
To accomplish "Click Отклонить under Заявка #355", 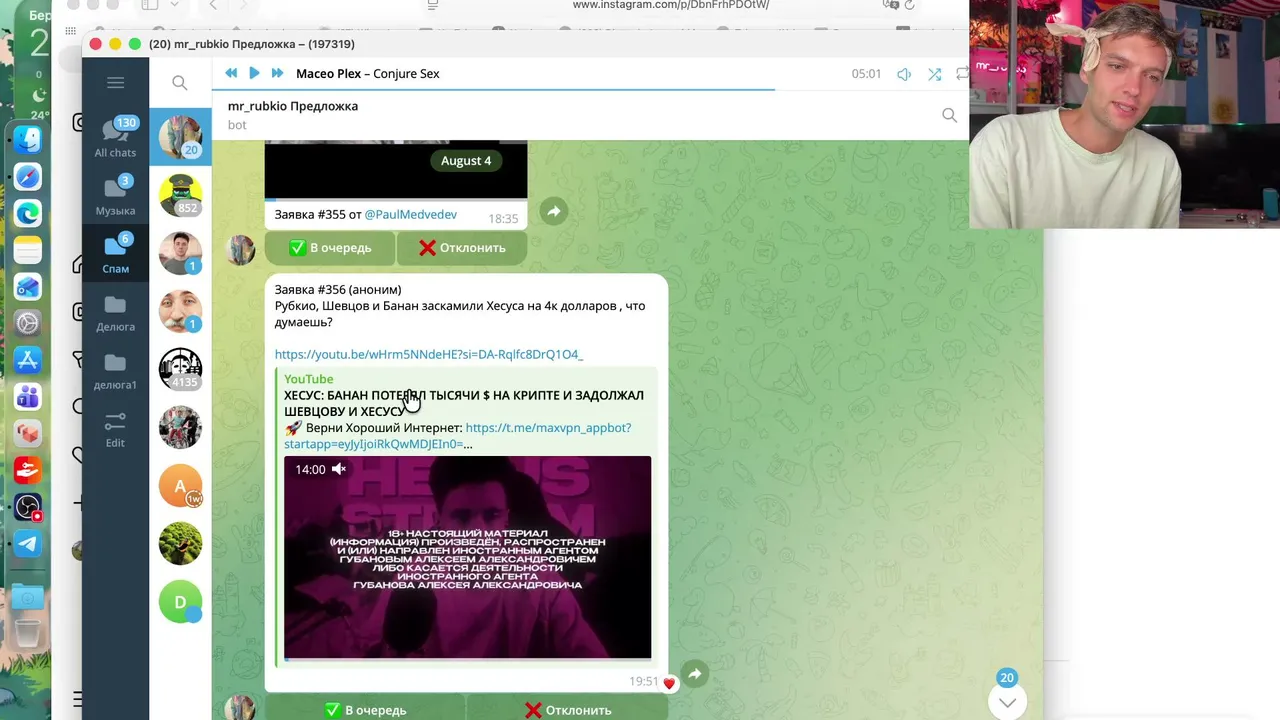I will 462,248.
